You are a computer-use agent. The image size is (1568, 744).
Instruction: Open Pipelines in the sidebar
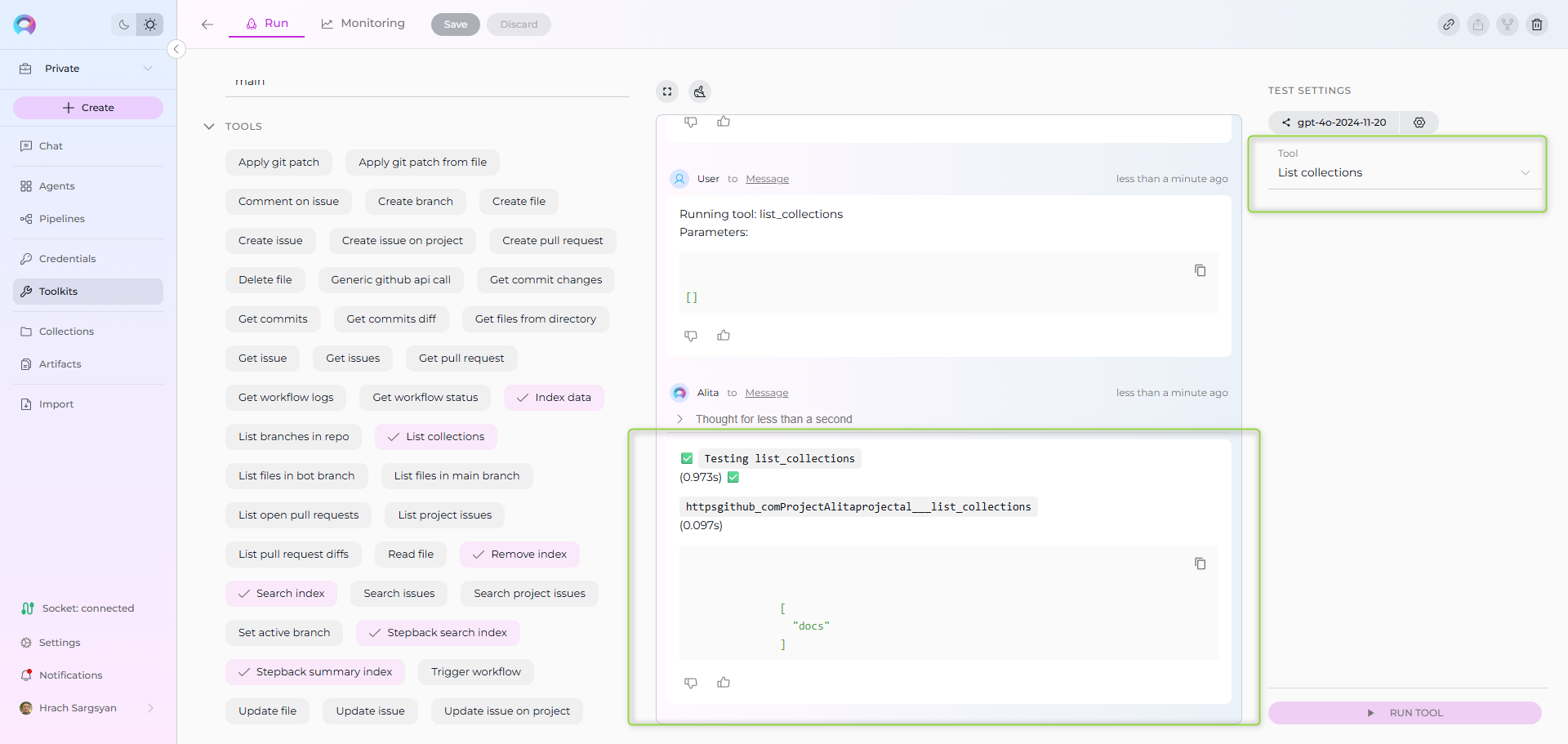(x=88, y=219)
